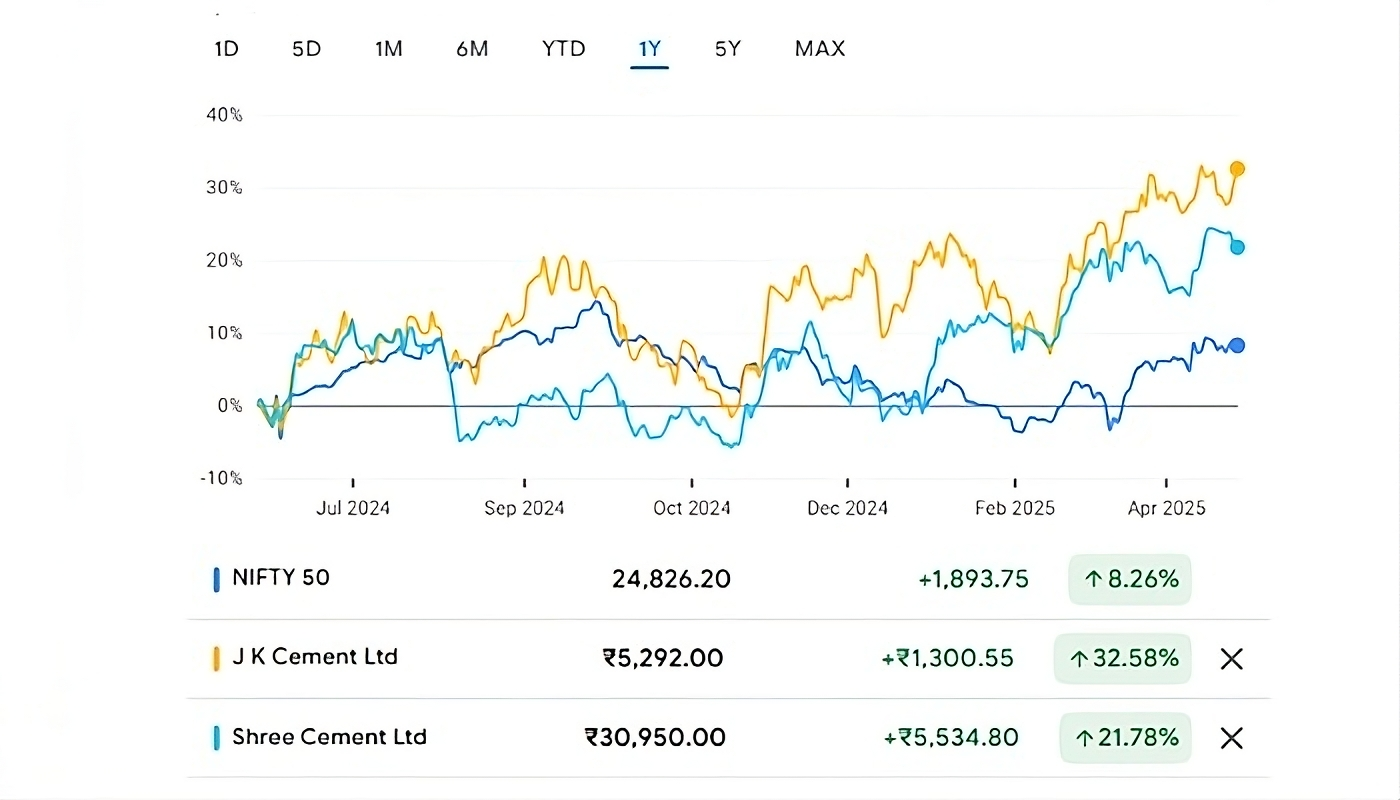Viewport: 1400px width, 800px height.
Task: Click the orange J K Cement endpoint dot
Action: pyautogui.click(x=1237, y=168)
